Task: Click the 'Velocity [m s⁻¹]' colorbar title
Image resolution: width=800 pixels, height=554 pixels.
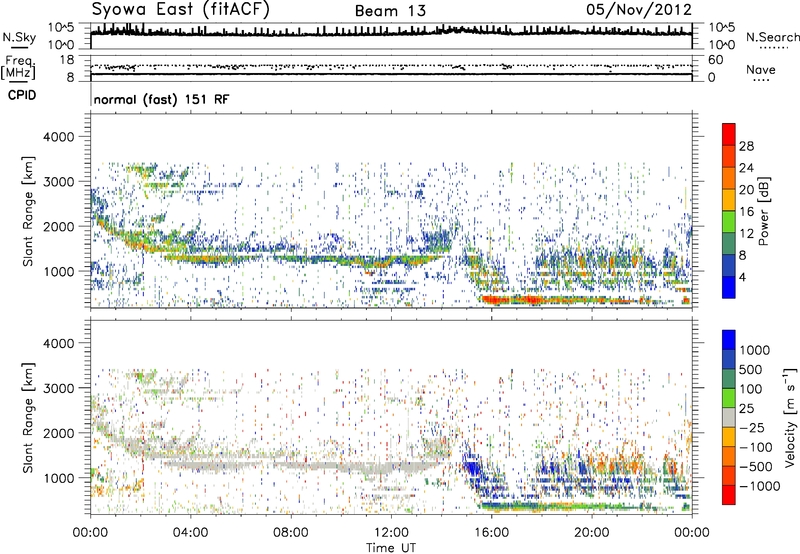Action: click(790, 417)
